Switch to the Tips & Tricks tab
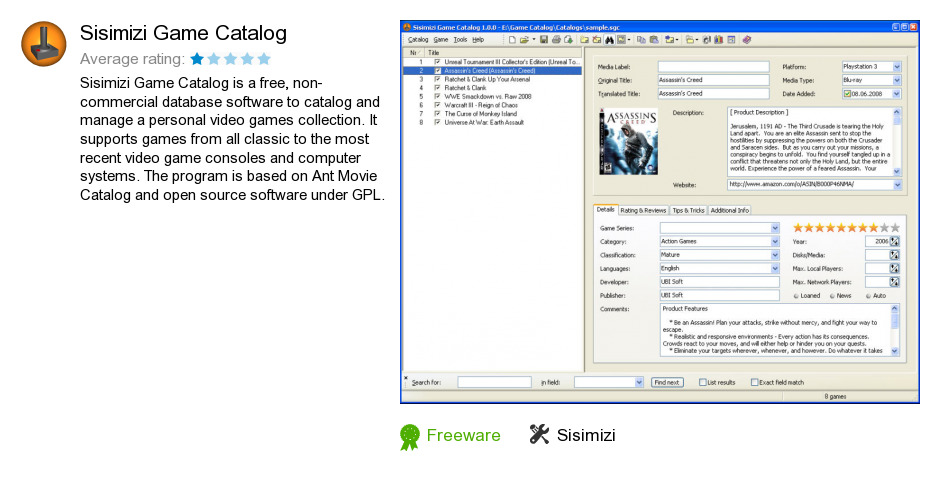This screenshot has height=481, width=940. [688, 211]
